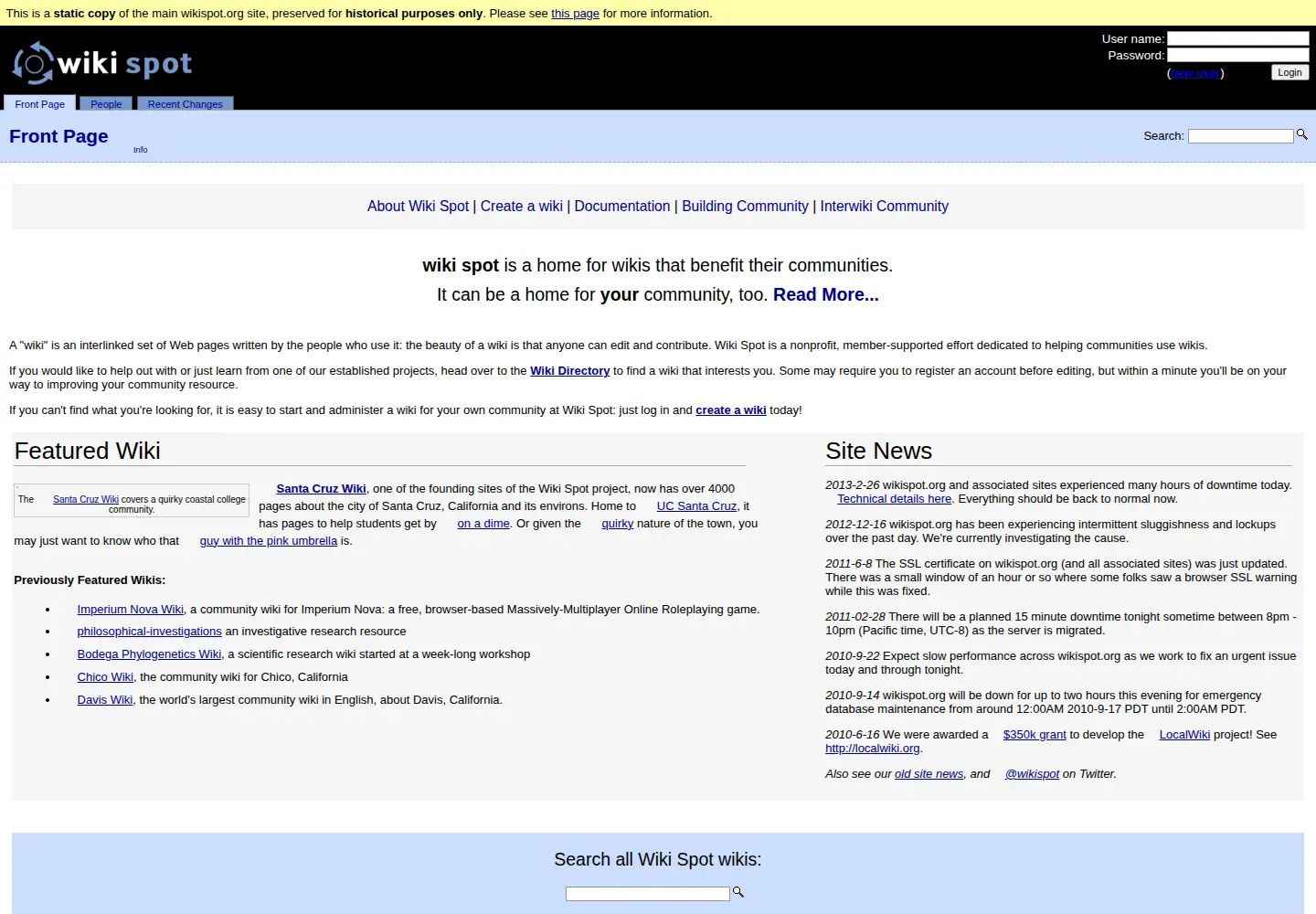
Task: Follow the 'quirky' link
Action: click(x=618, y=524)
